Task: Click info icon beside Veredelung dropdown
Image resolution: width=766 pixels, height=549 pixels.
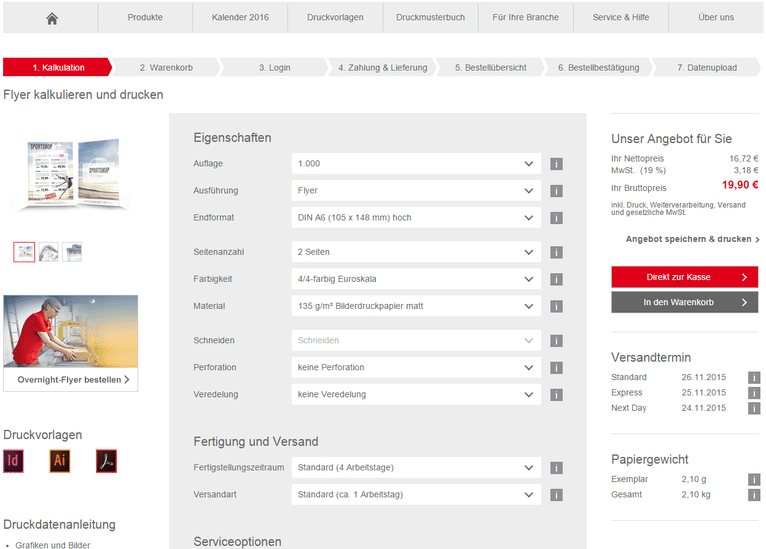Action: [x=556, y=395]
